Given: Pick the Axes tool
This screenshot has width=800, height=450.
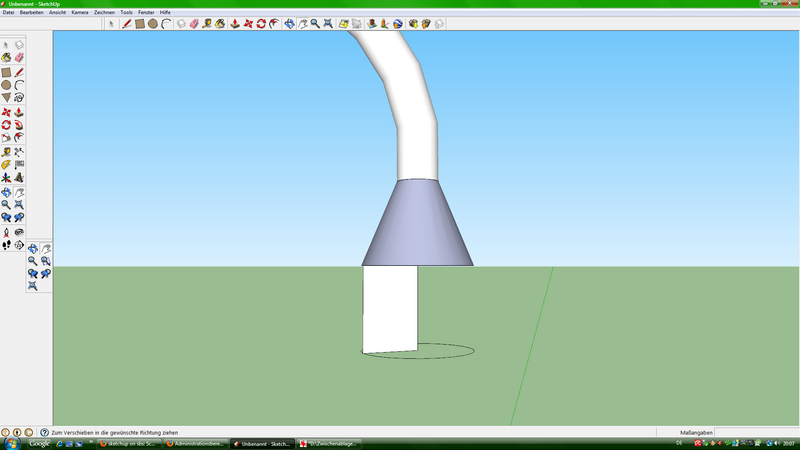Looking at the screenshot, I should click(6, 177).
